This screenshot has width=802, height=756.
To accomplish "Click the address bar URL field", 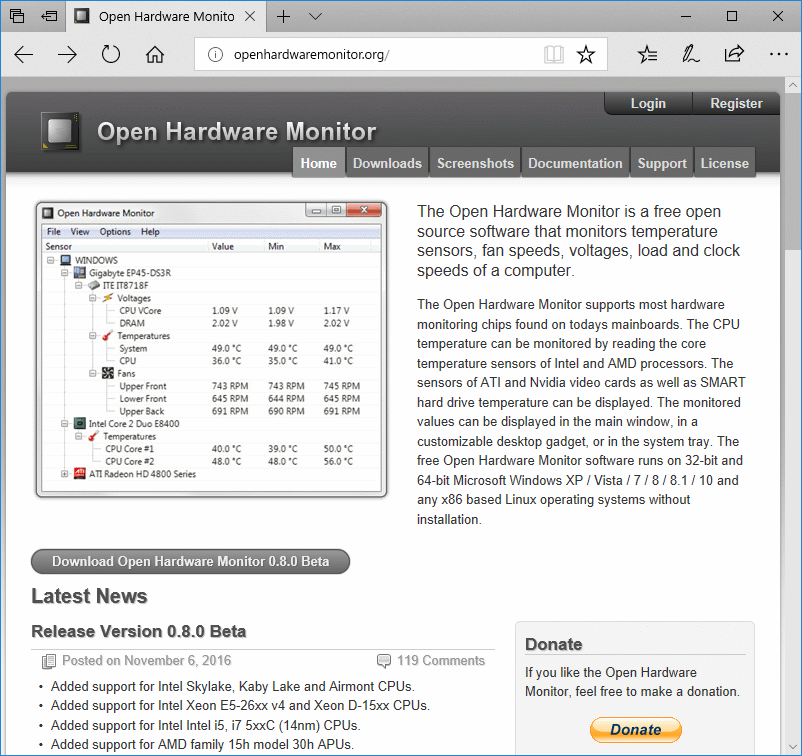I will coord(386,54).
